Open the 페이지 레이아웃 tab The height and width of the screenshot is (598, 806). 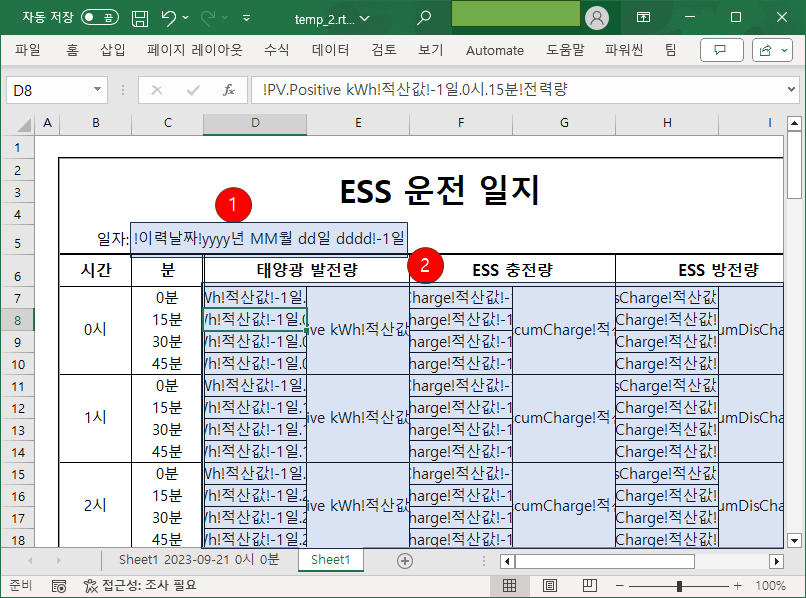coord(194,50)
